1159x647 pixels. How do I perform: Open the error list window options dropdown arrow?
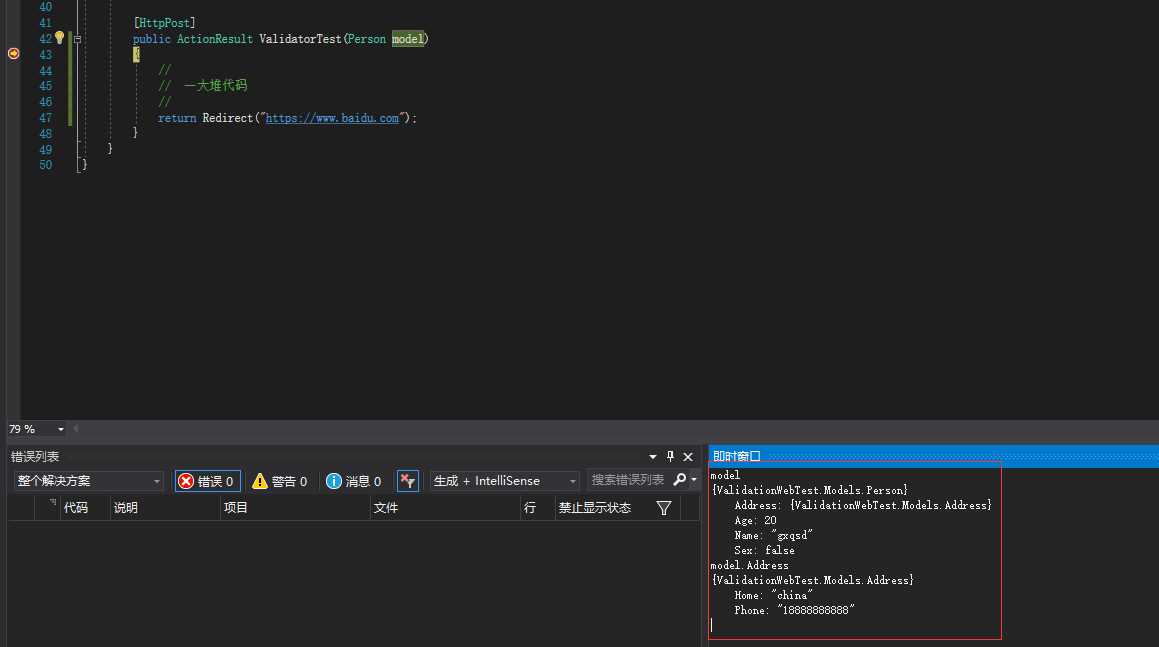tap(653, 457)
